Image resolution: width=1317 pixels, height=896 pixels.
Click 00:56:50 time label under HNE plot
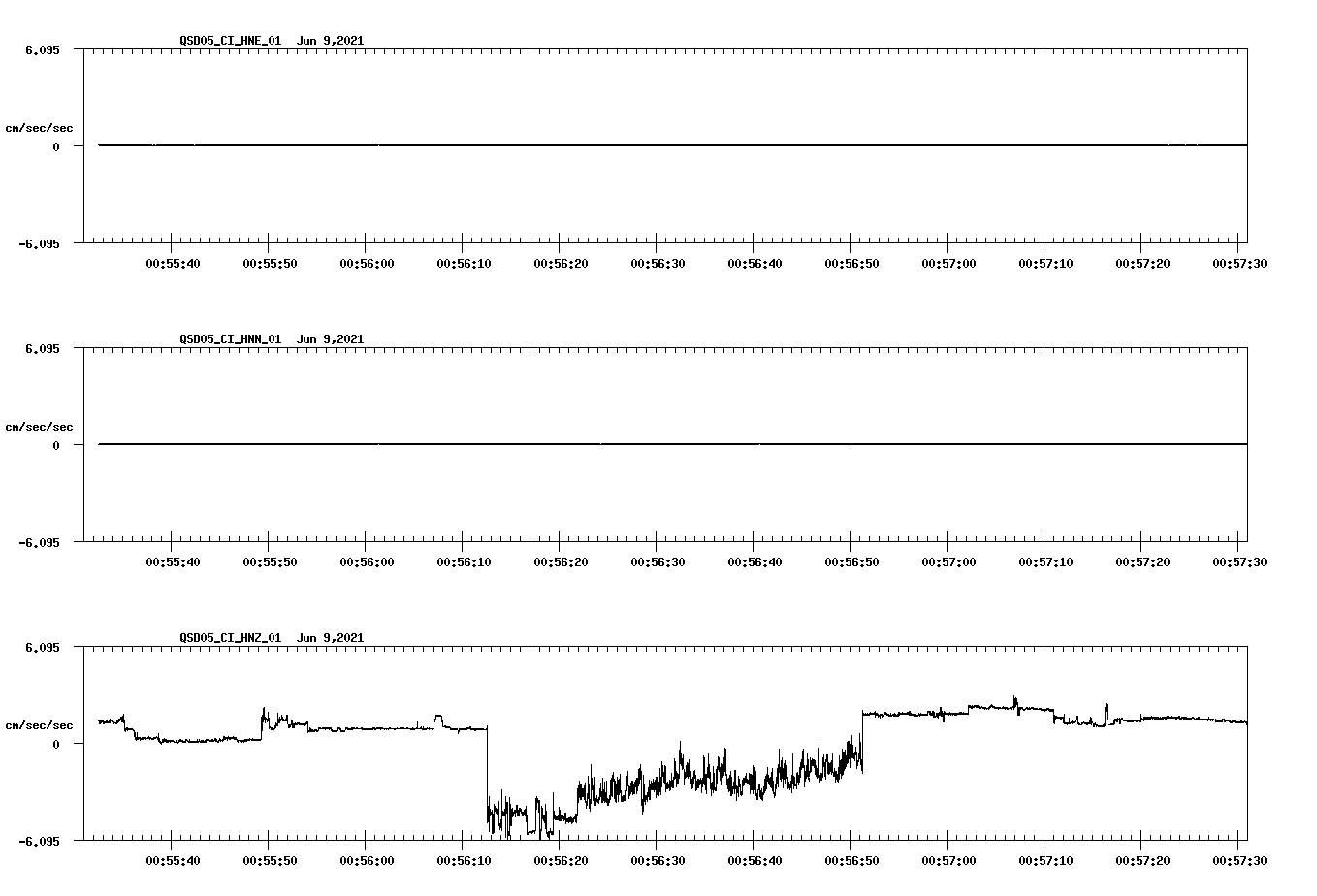click(x=851, y=264)
